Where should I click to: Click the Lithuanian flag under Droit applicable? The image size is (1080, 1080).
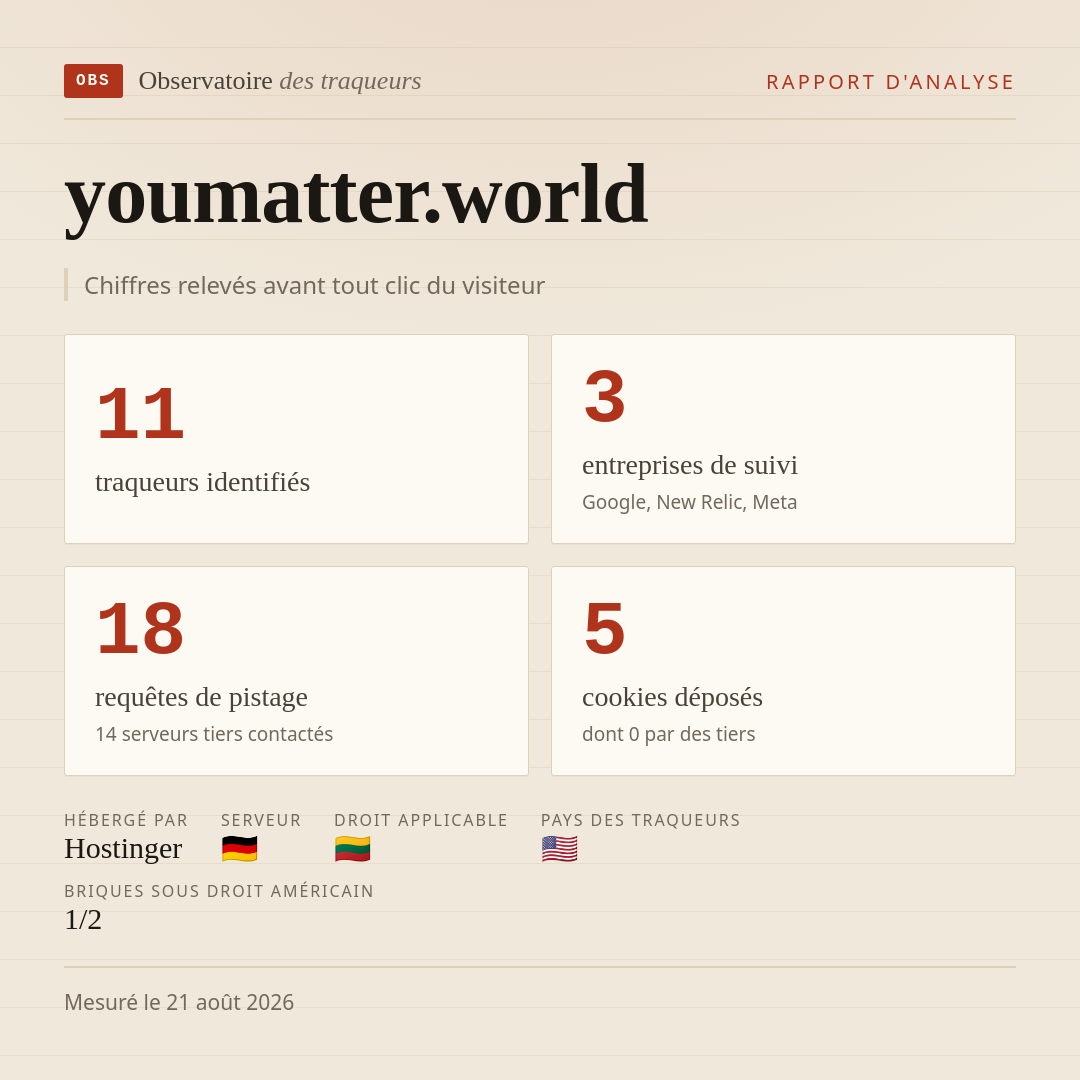pyautogui.click(x=353, y=849)
